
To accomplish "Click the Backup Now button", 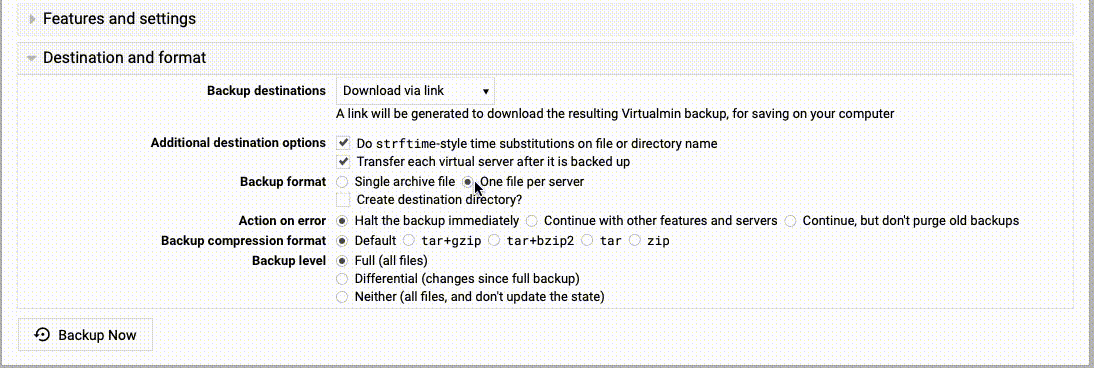I will [85, 335].
